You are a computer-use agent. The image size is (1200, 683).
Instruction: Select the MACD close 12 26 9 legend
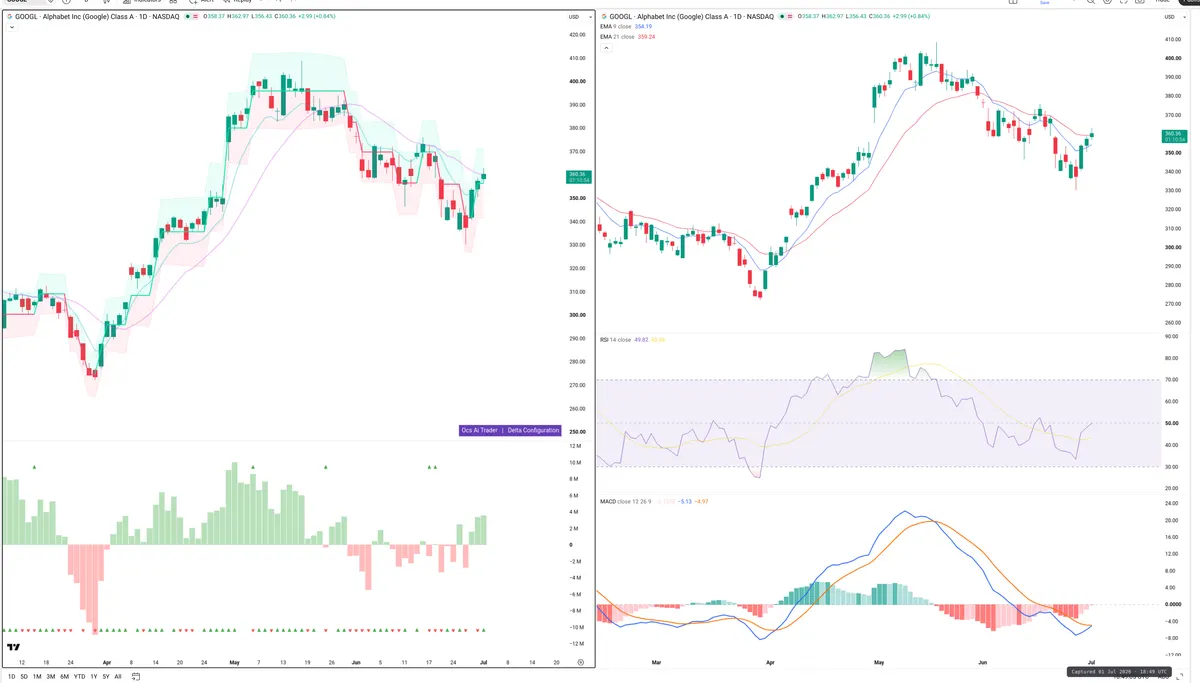tap(625, 500)
